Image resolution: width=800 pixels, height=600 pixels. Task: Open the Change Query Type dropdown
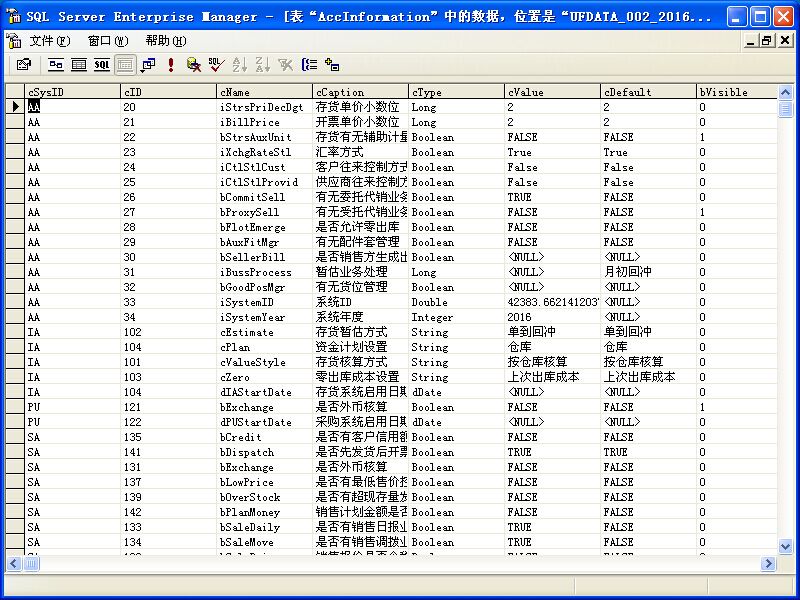point(147,64)
